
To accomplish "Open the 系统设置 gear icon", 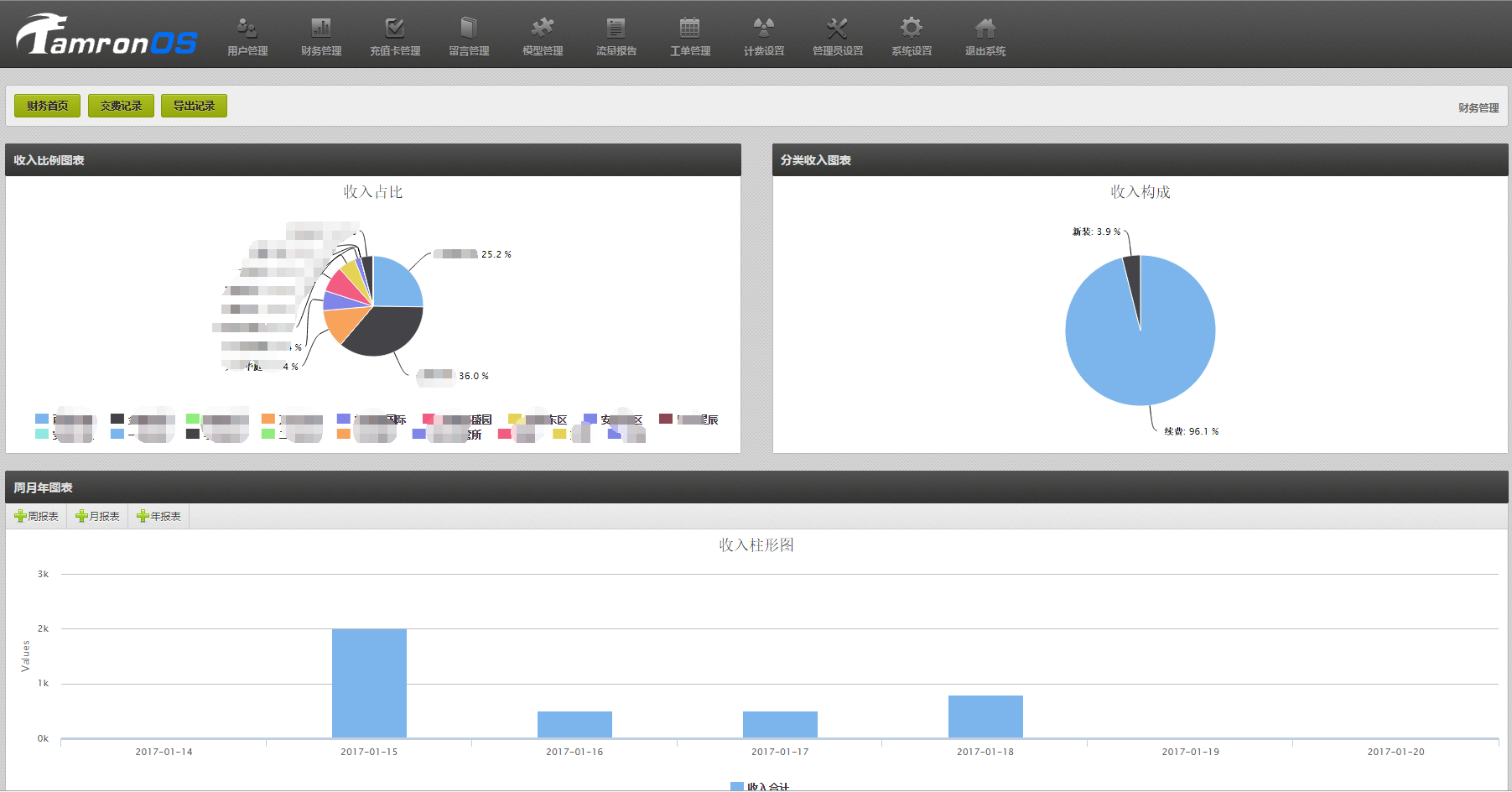I will point(912,28).
